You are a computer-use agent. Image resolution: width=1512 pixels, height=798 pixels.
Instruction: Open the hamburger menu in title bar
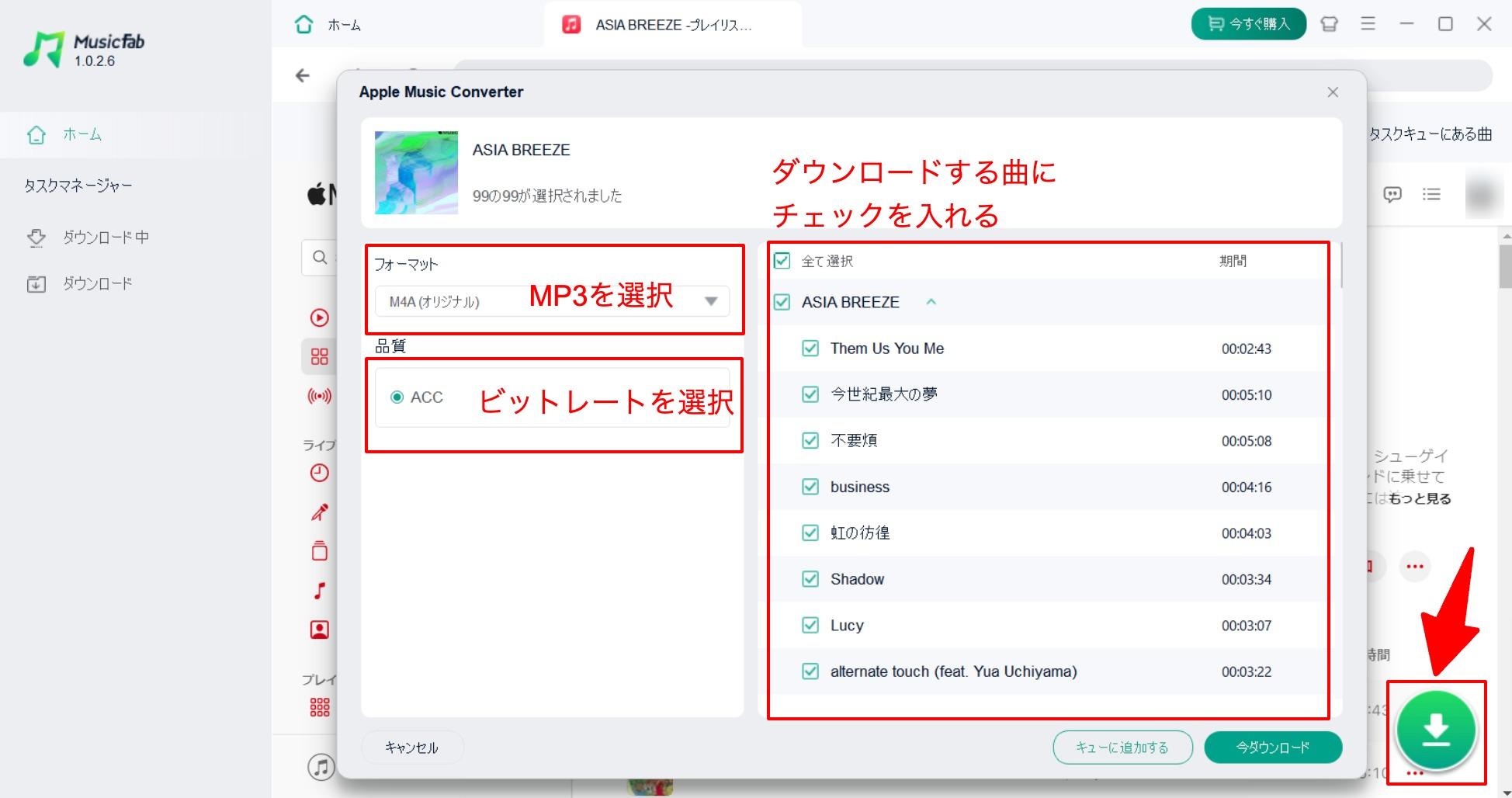coord(1368,24)
